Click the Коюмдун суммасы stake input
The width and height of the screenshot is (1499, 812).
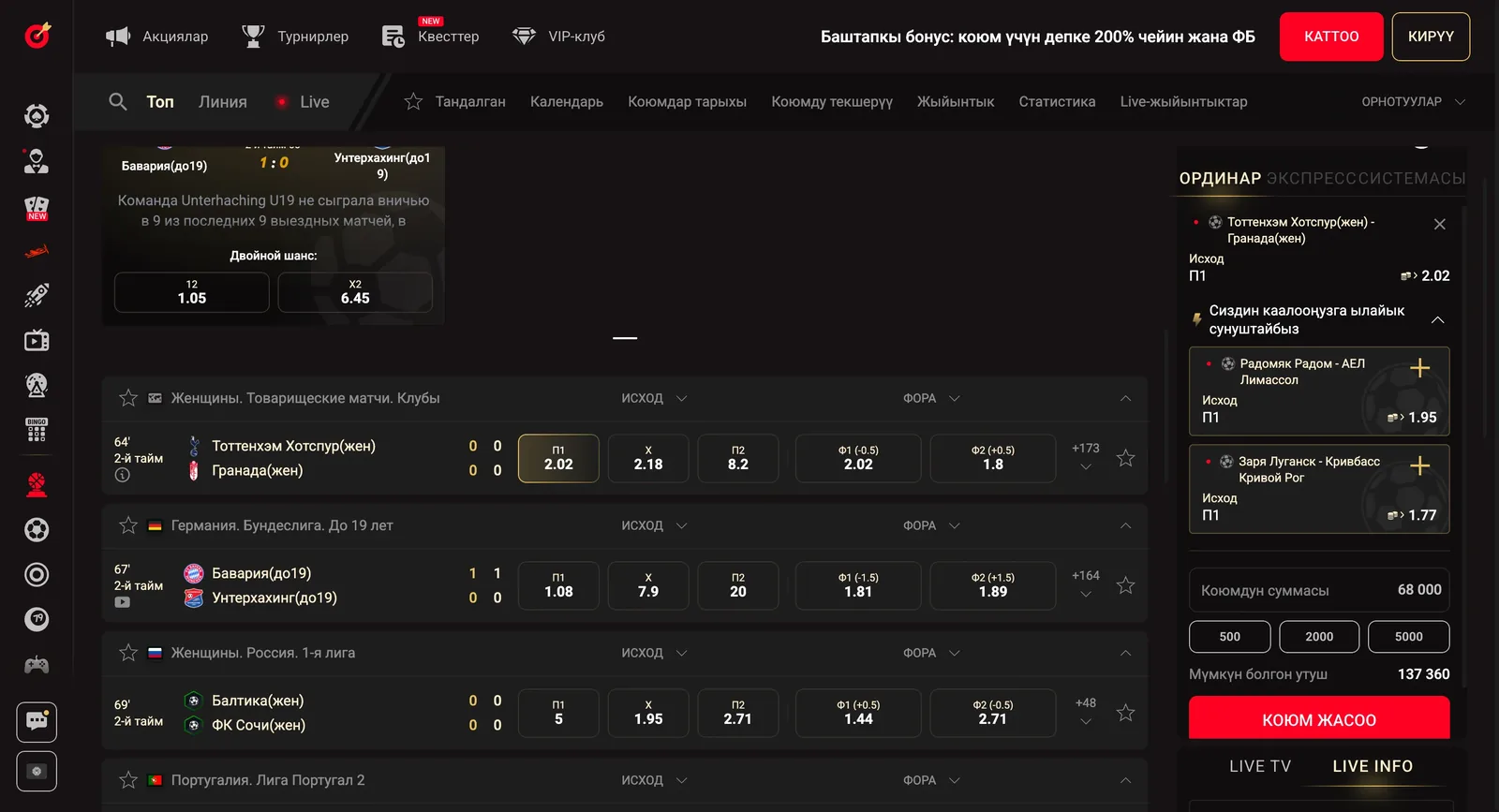pos(1319,590)
